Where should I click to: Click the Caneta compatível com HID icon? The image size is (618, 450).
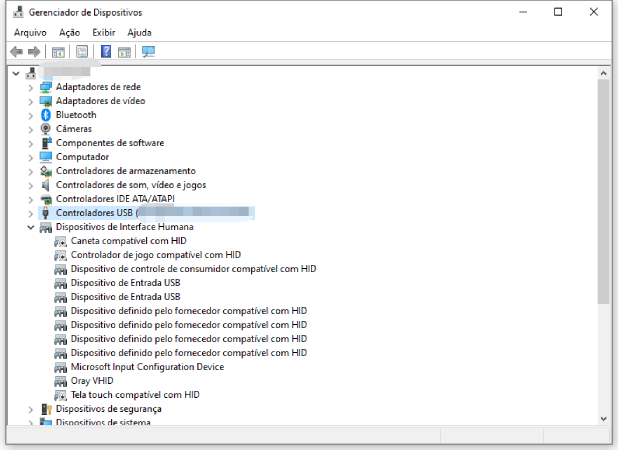[x=60, y=241]
